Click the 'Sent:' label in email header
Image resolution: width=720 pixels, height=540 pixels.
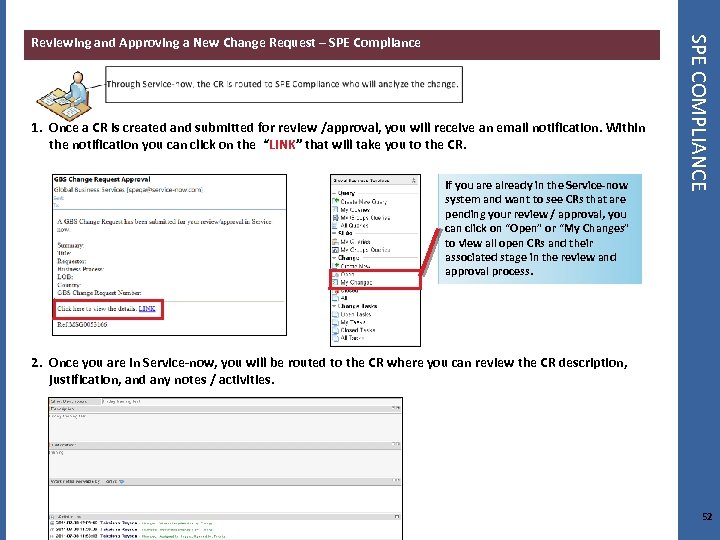tap(59, 198)
